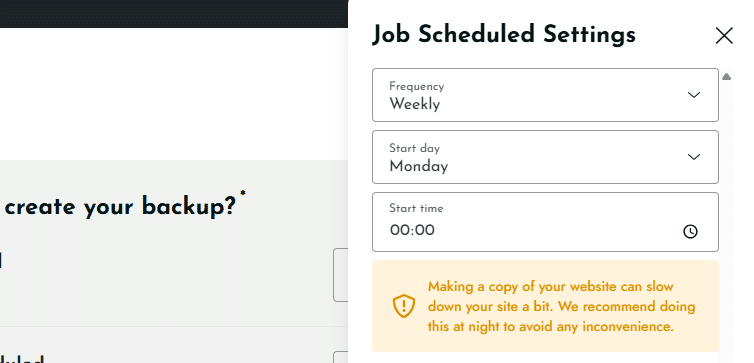754x363 pixels.
Task: Close the Job Scheduled Settings panel
Action: (x=724, y=36)
